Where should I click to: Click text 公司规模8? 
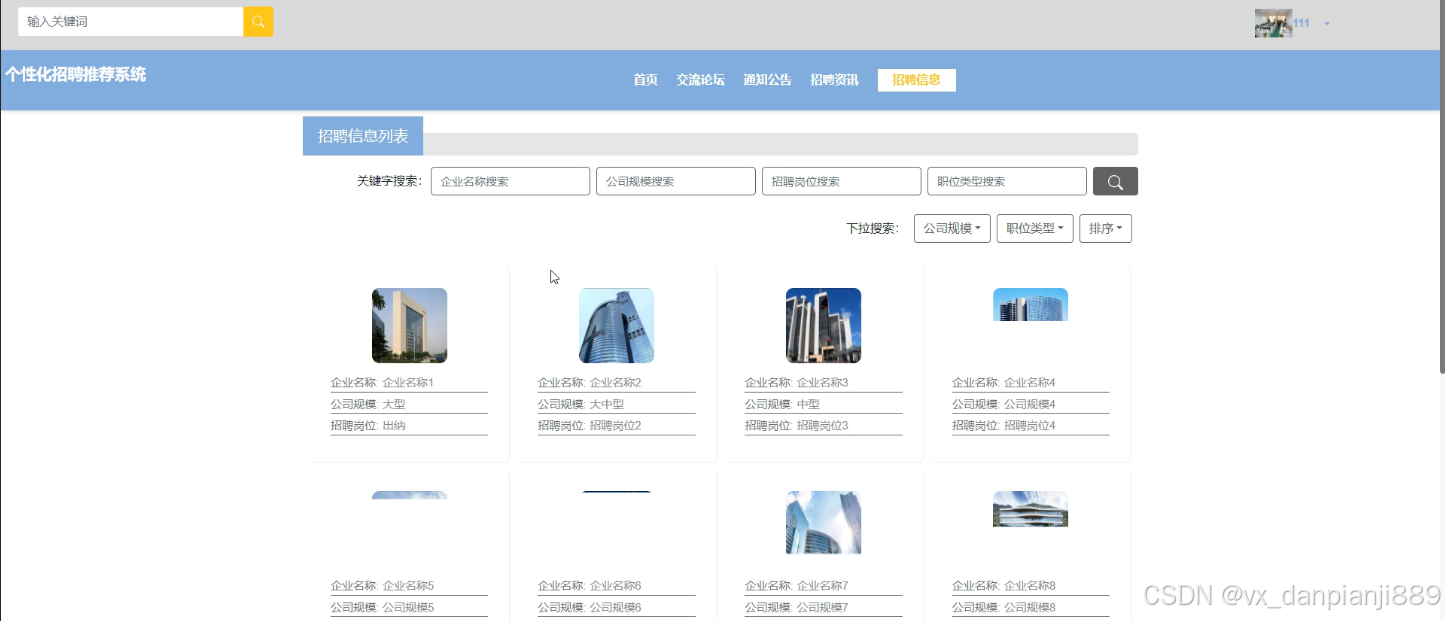1030,608
